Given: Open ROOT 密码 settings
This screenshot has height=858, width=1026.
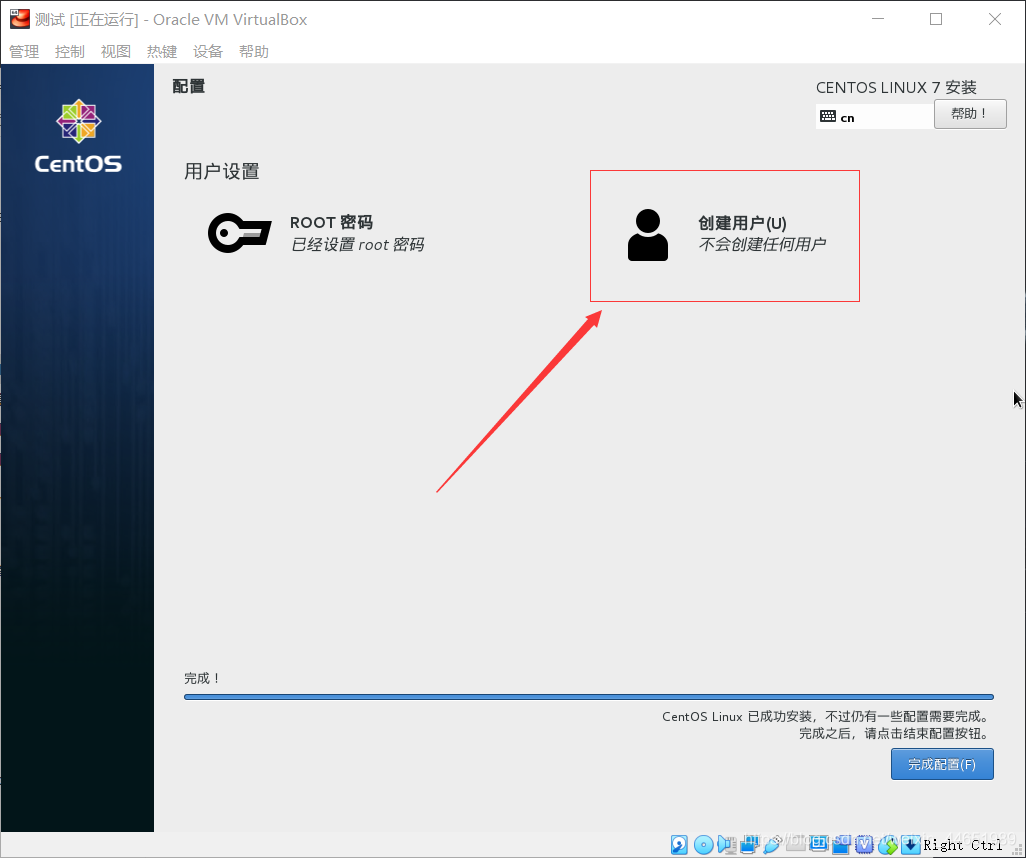Looking at the screenshot, I should tap(315, 233).
